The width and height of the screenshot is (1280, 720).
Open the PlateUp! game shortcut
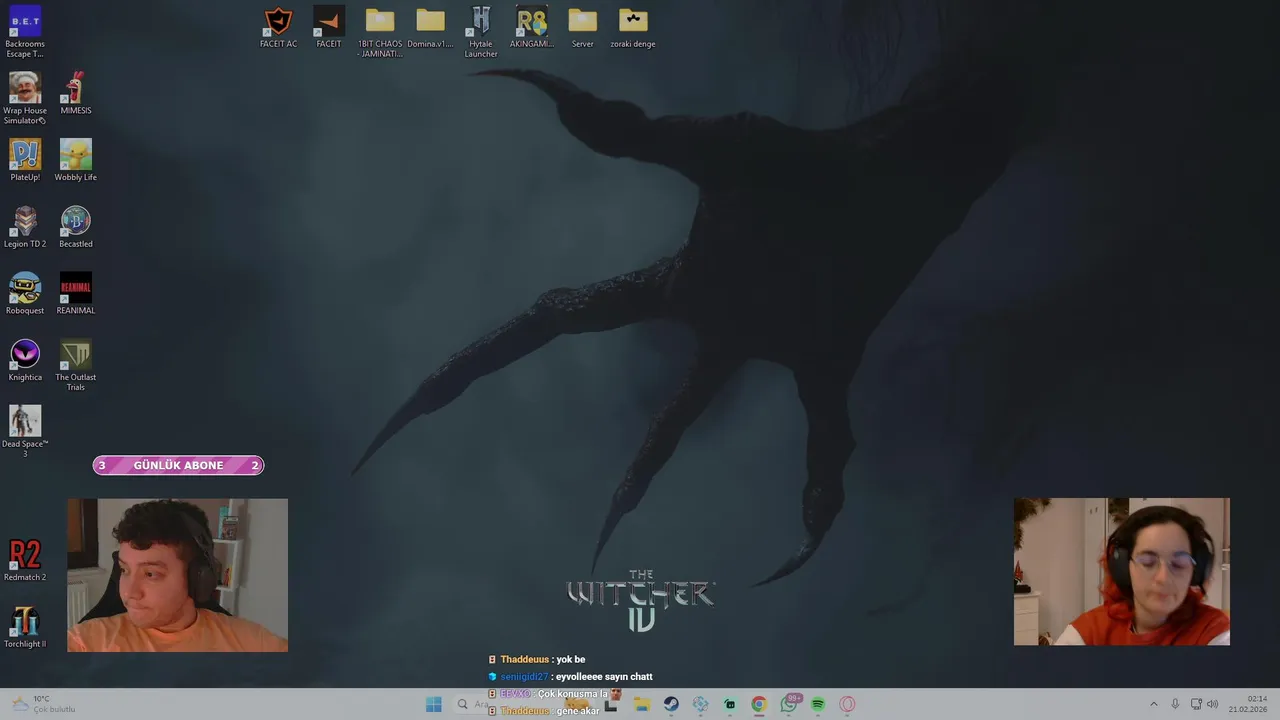pos(25,160)
